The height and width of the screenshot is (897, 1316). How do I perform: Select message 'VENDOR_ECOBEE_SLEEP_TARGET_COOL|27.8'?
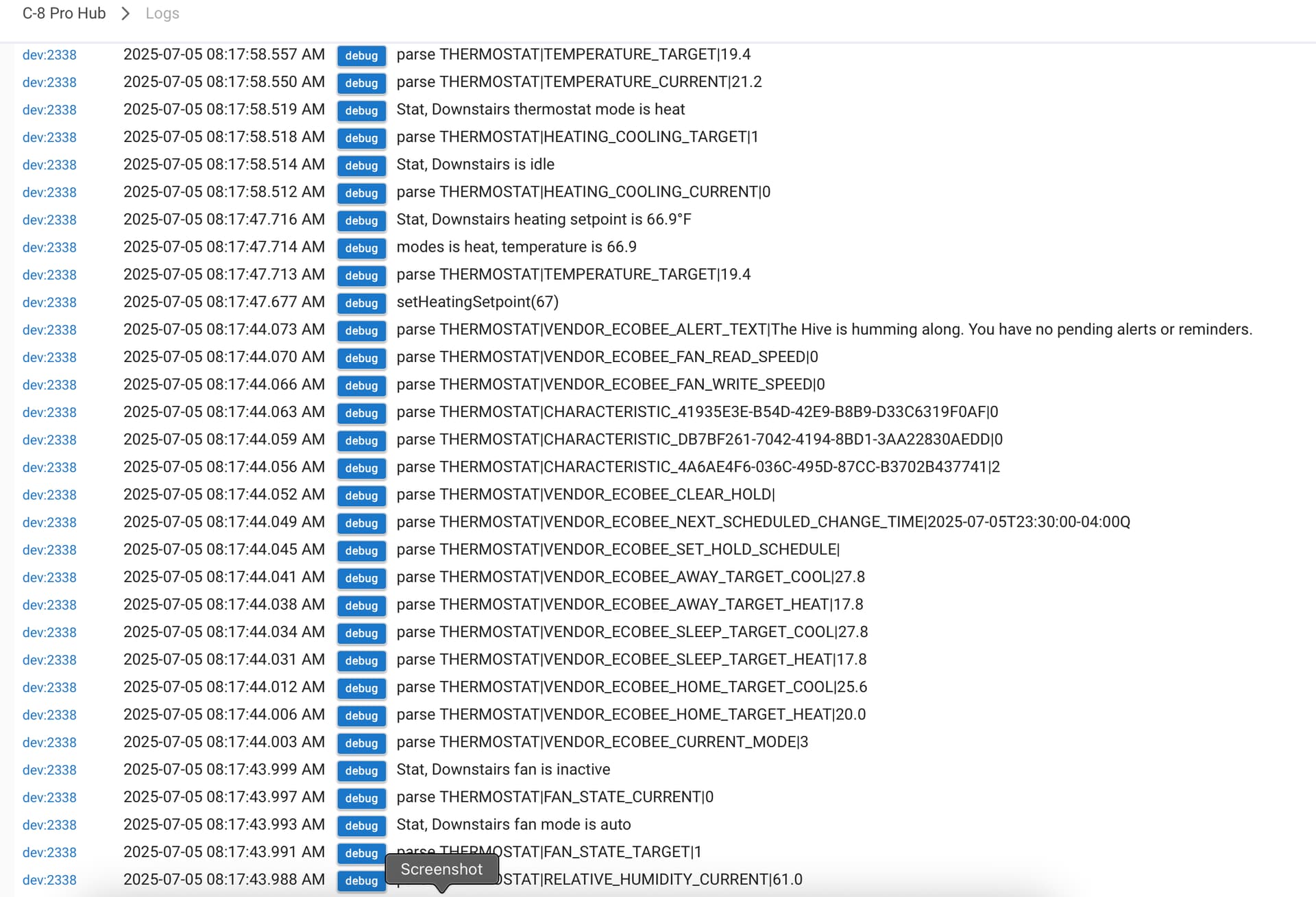pyautogui.click(x=632, y=632)
